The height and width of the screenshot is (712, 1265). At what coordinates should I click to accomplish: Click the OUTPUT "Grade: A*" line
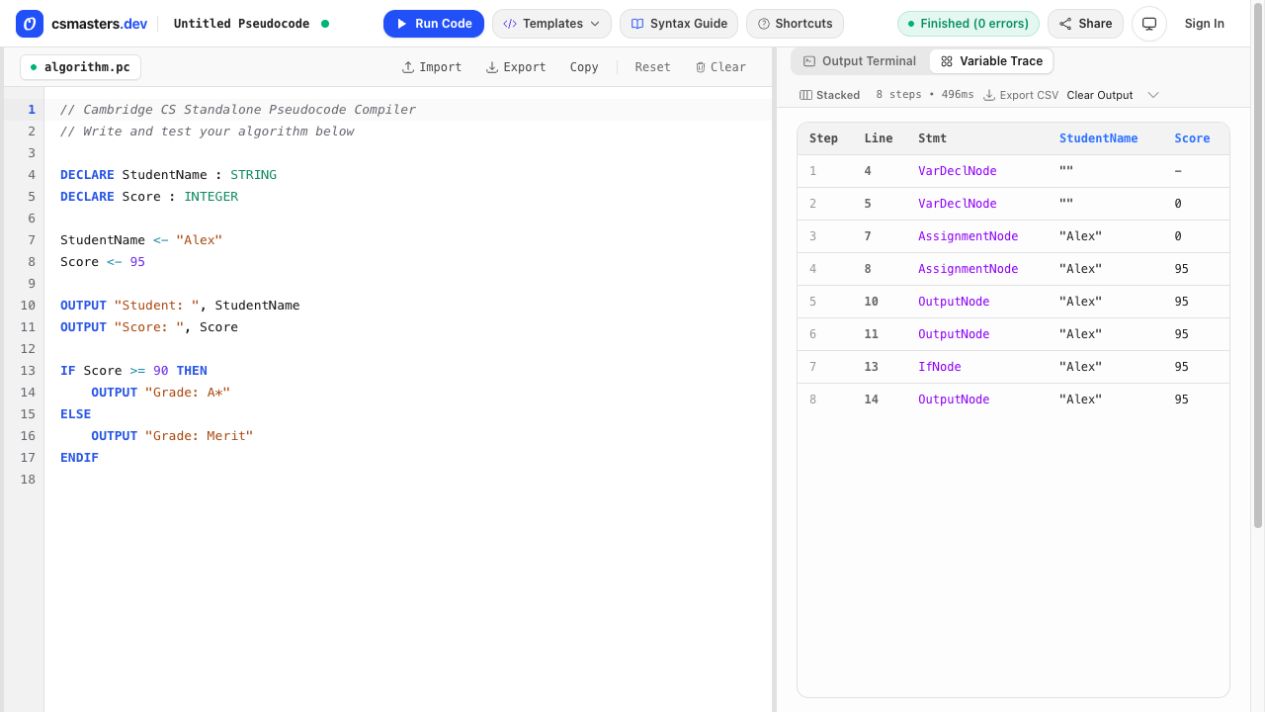pyautogui.click(x=160, y=392)
